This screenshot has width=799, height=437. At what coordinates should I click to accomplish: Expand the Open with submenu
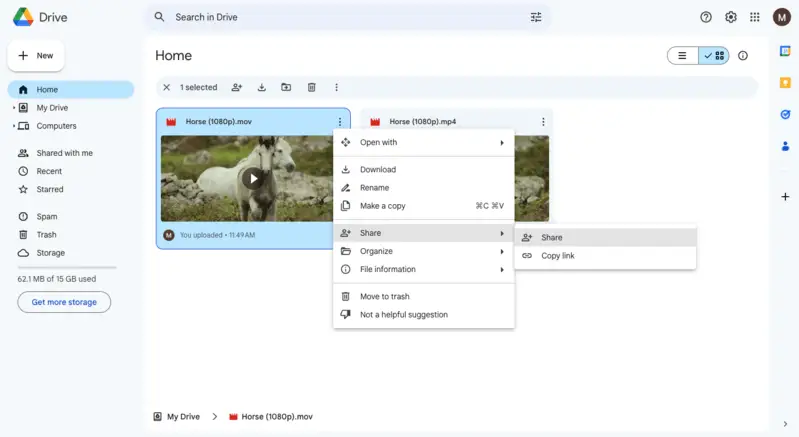click(x=423, y=143)
